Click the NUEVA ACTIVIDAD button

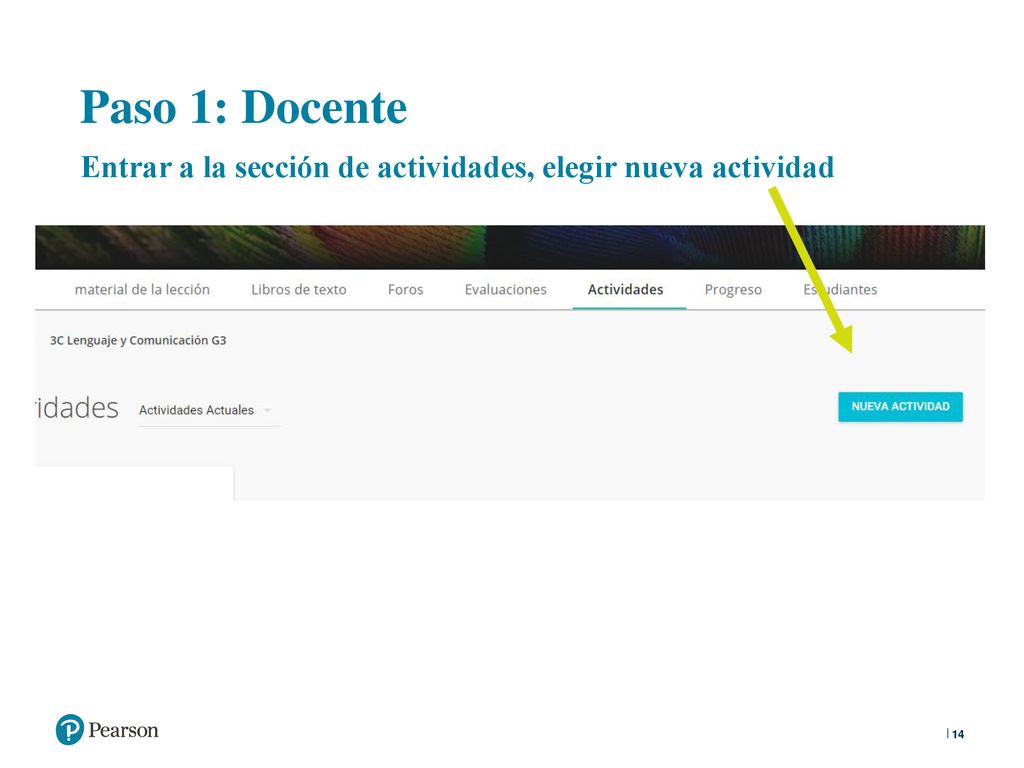coord(900,406)
